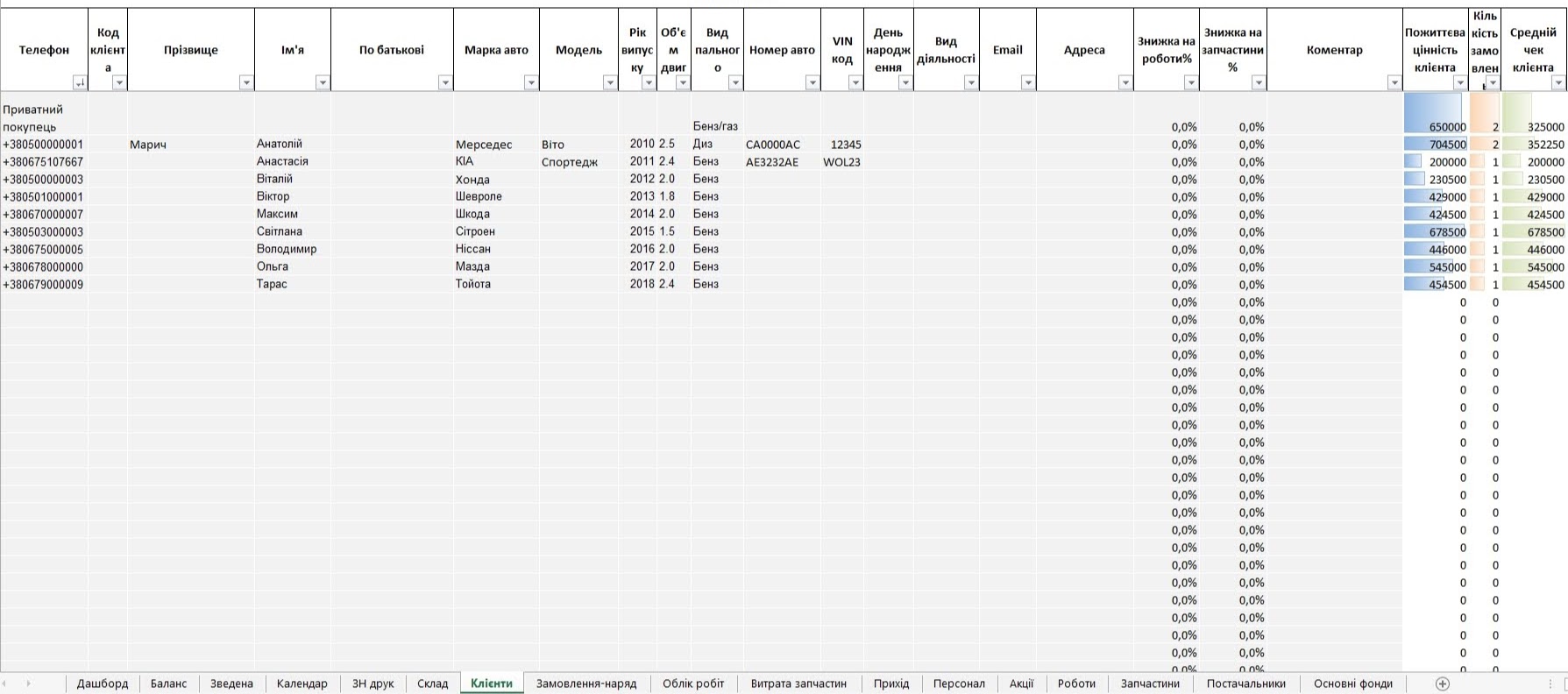Open filter dropdown for Вид діяльності column

(971, 83)
